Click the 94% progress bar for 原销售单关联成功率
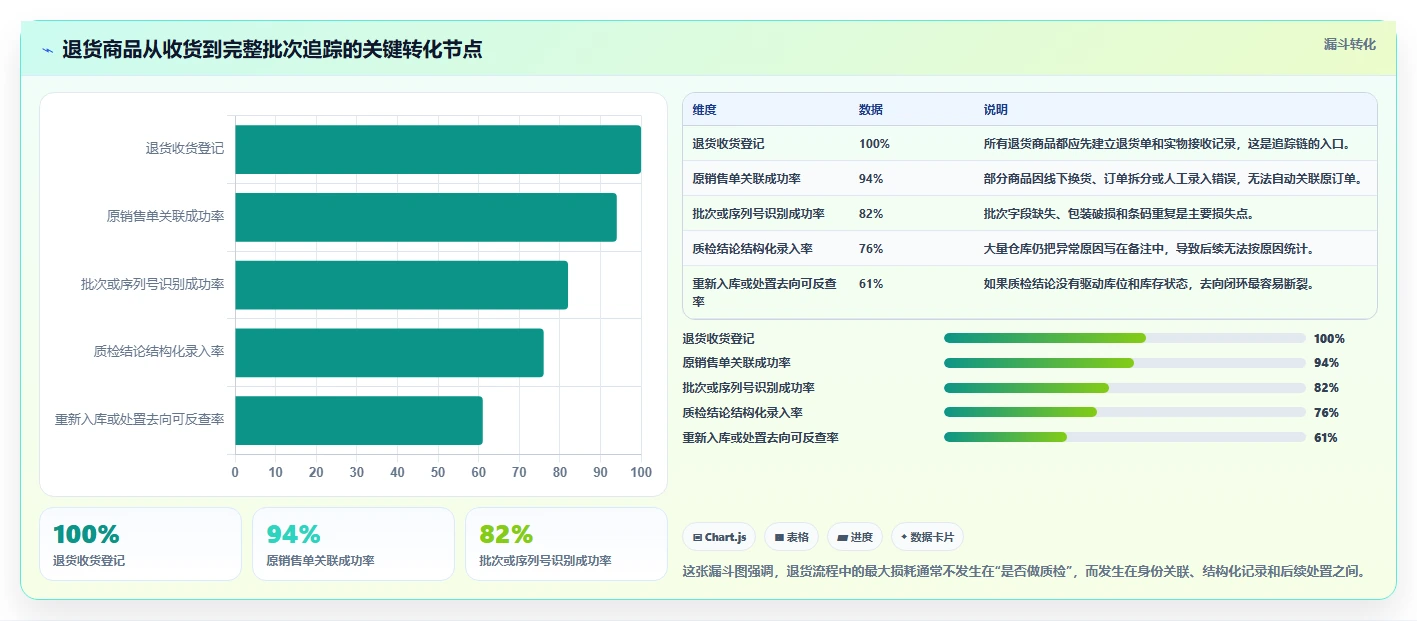The height and width of the screenshot is (621, 1417). [x=1125, y=363]
